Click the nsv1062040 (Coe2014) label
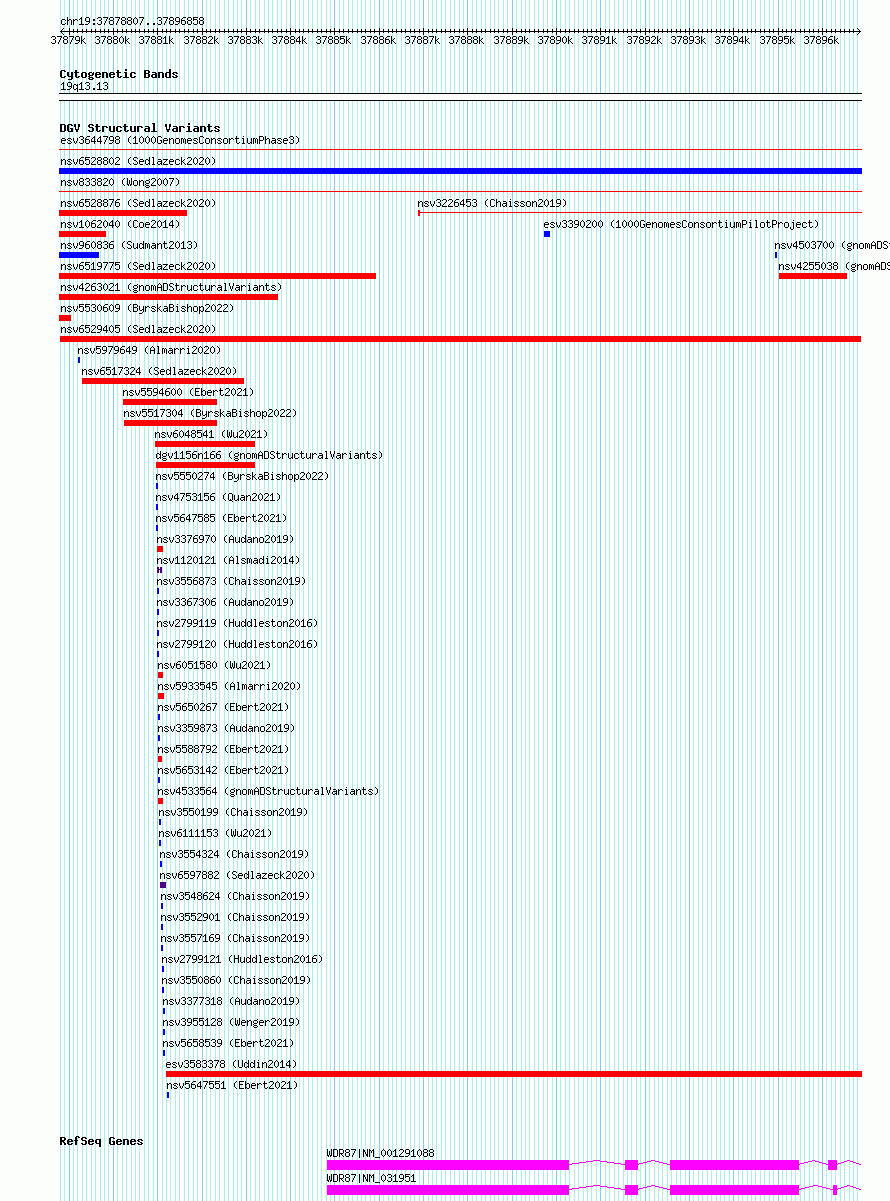 pyautogui.click(x=119, y=225)
